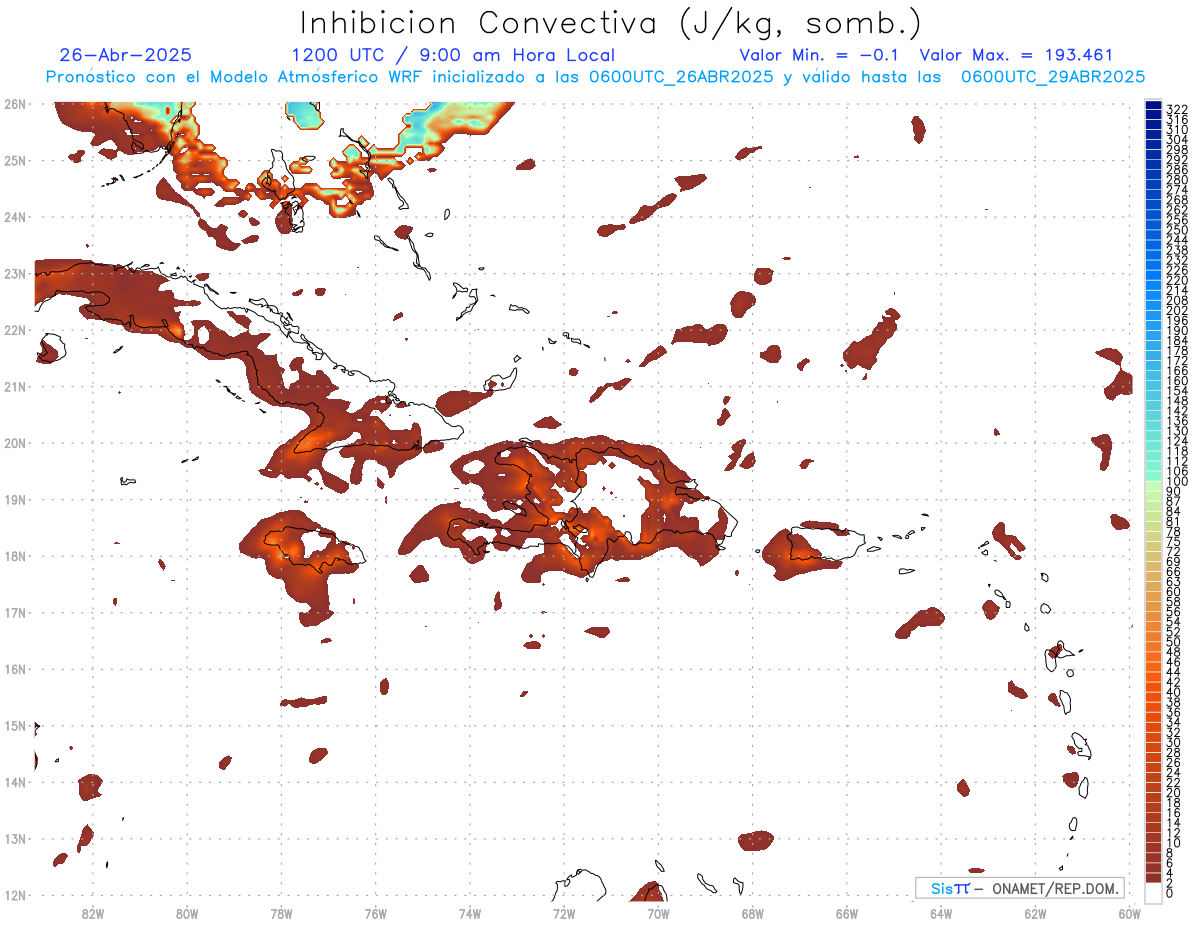Click the '1200 UTC / 9:00 am Hora Local' text
Screen dimensions: 1200x927
pyautogui.click(x=453, y=55)
